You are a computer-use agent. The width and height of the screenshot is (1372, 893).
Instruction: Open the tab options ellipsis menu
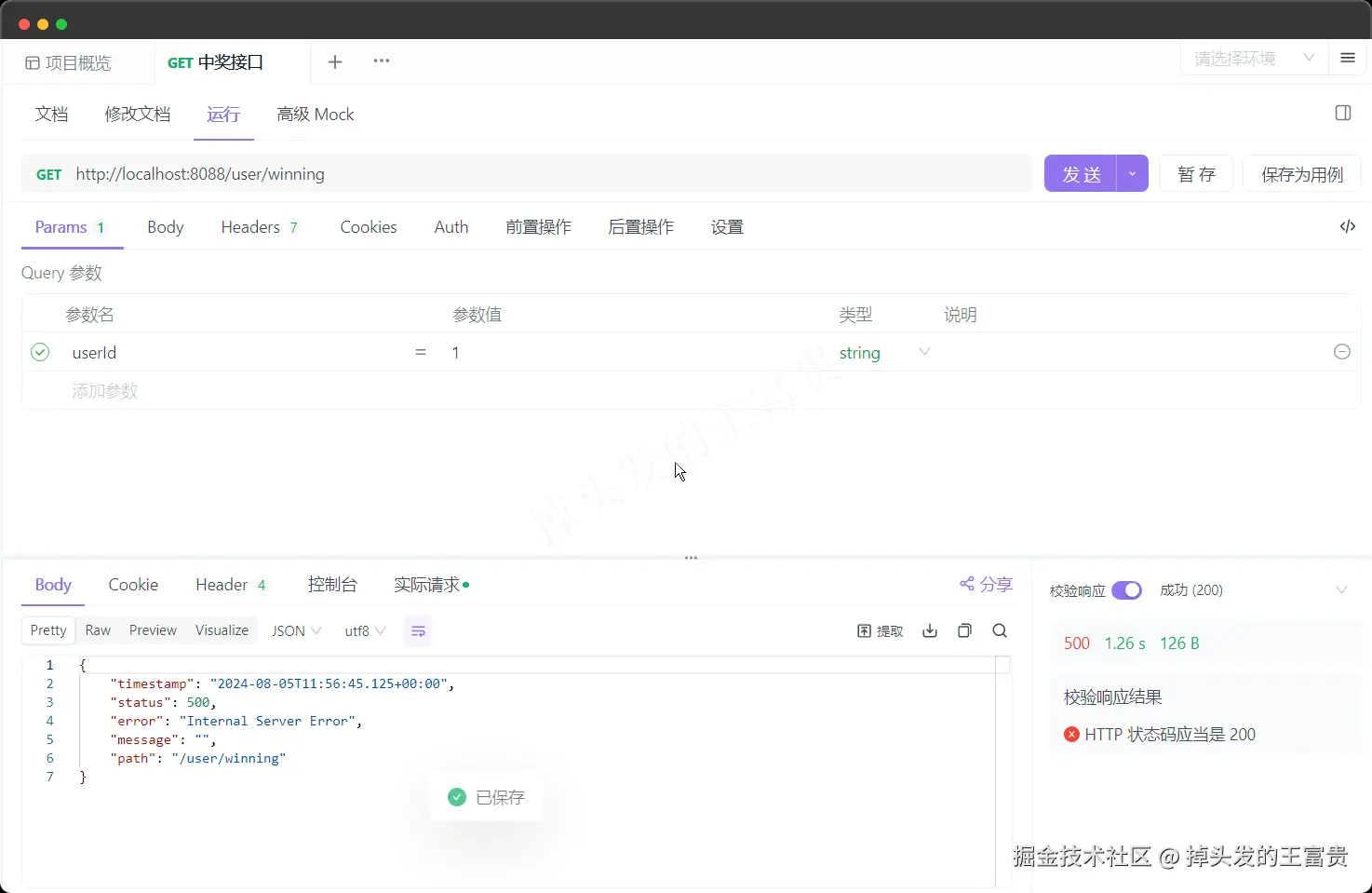click(x=382, y=61)
